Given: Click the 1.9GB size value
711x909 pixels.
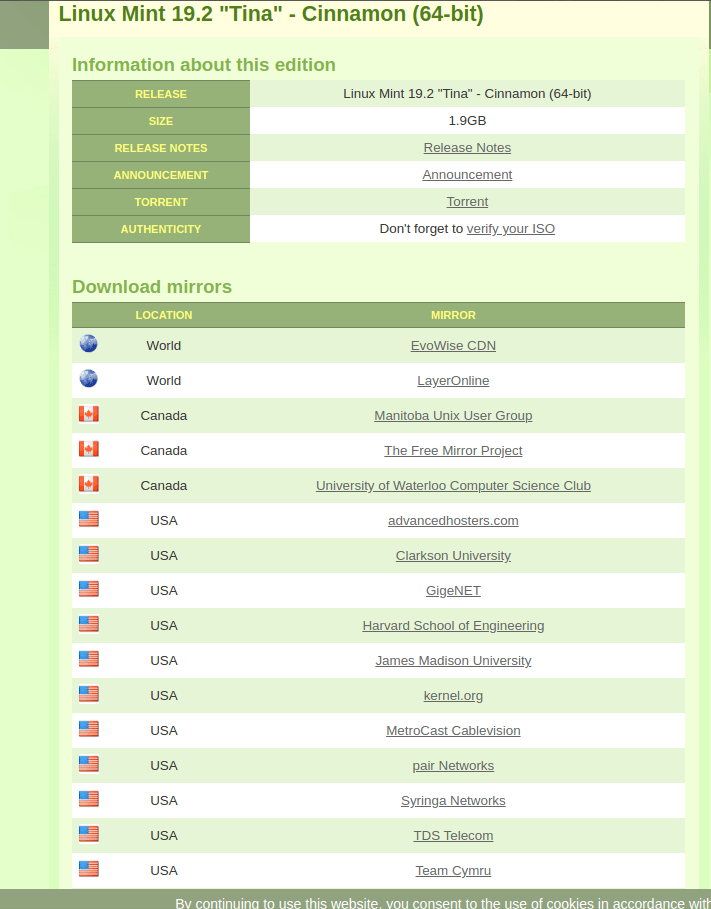Looking at the screenshot, I should point(467,121).
